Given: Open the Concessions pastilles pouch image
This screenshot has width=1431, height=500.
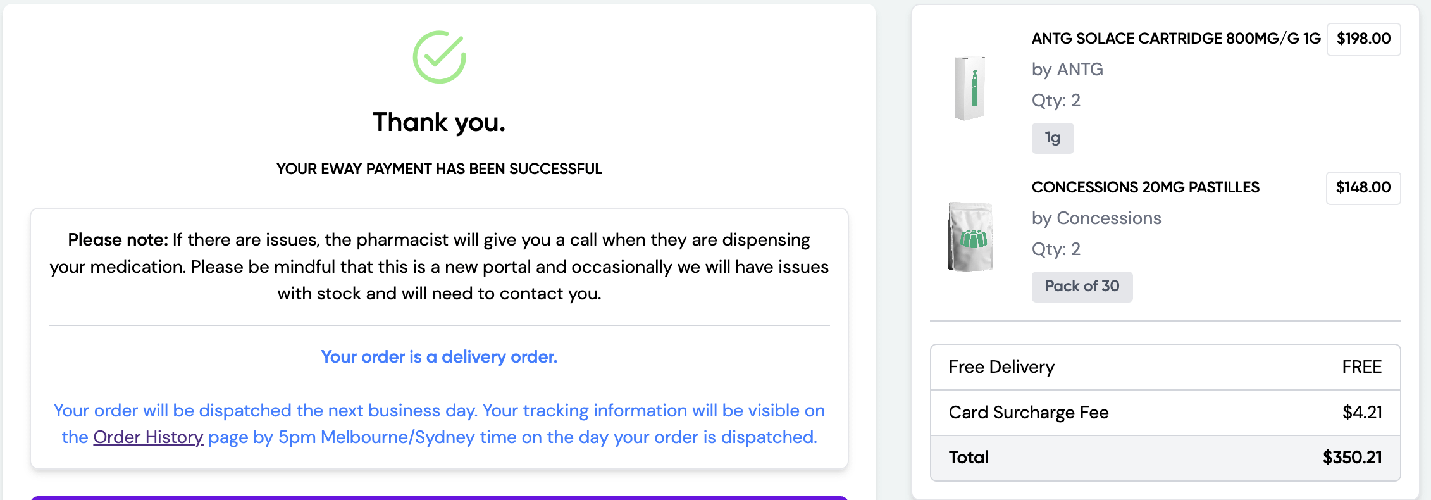Looking at the screenshot, I should coord(969,237).
